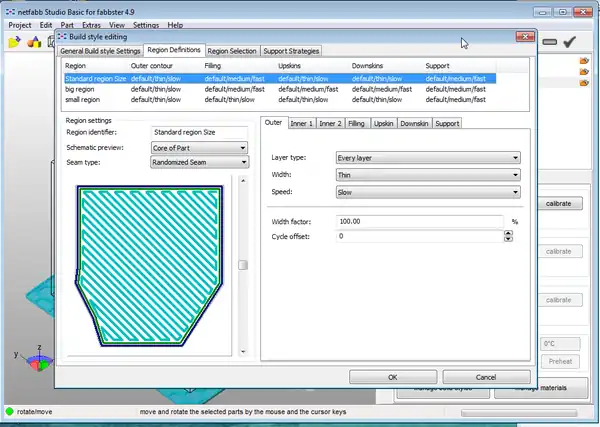Open the General Build style Settings tab
The height and width of the screenshot is (427, 600).
pos(100,50)
